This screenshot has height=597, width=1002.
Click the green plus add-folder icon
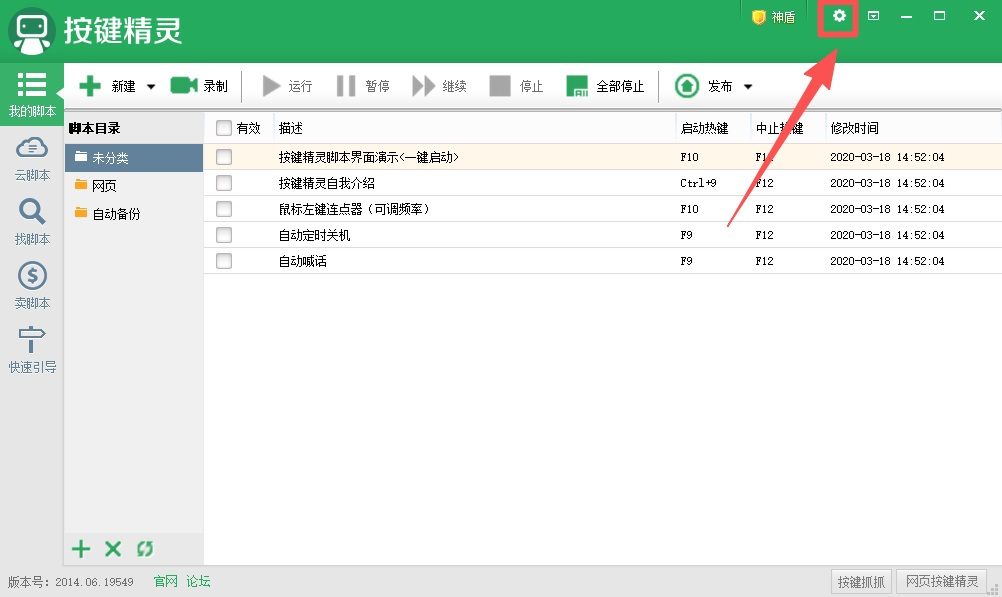coord(81,549)
